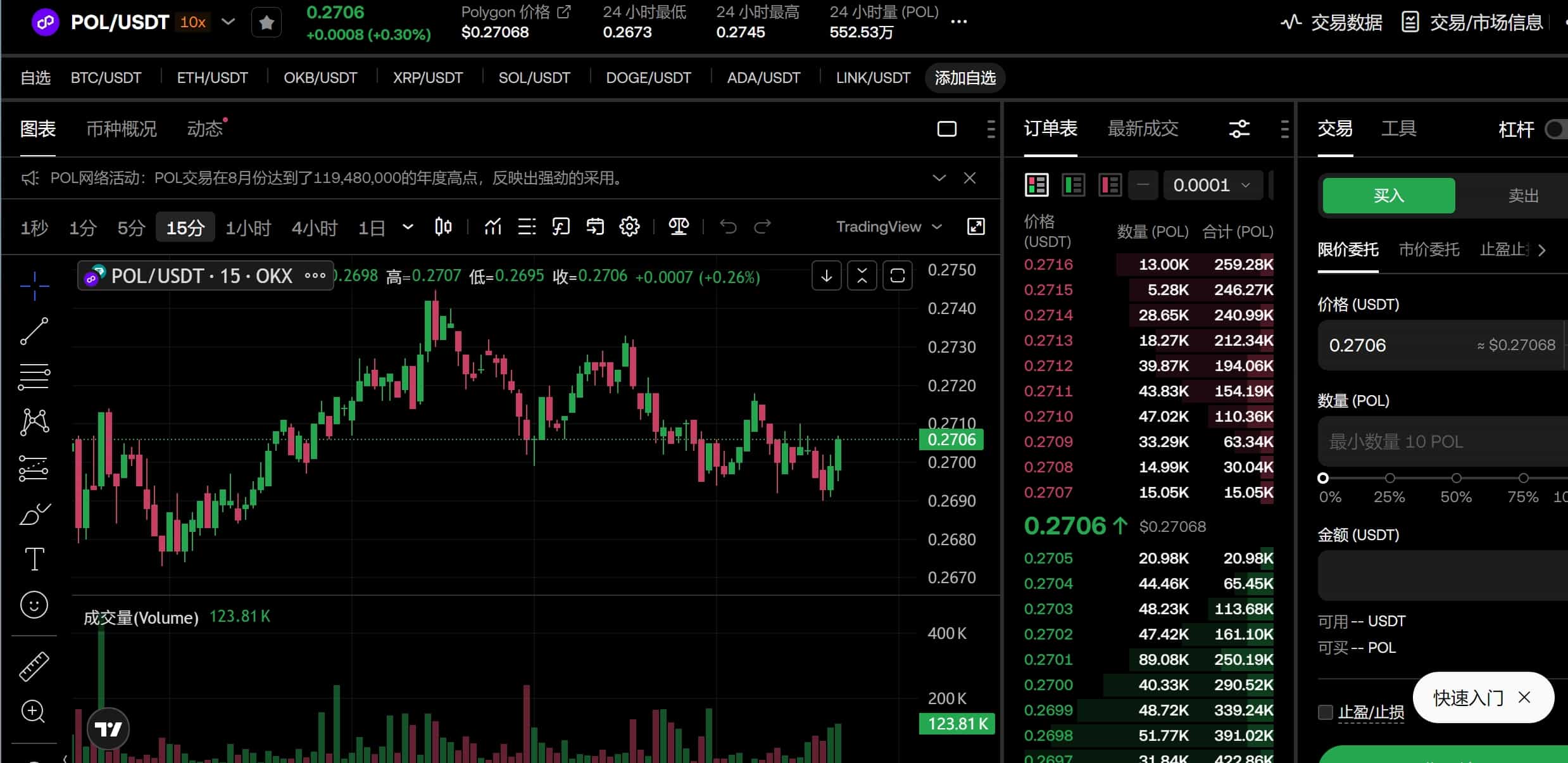Open the more stats ellipsis in header

pyautogui.click(x=958, y=22)
